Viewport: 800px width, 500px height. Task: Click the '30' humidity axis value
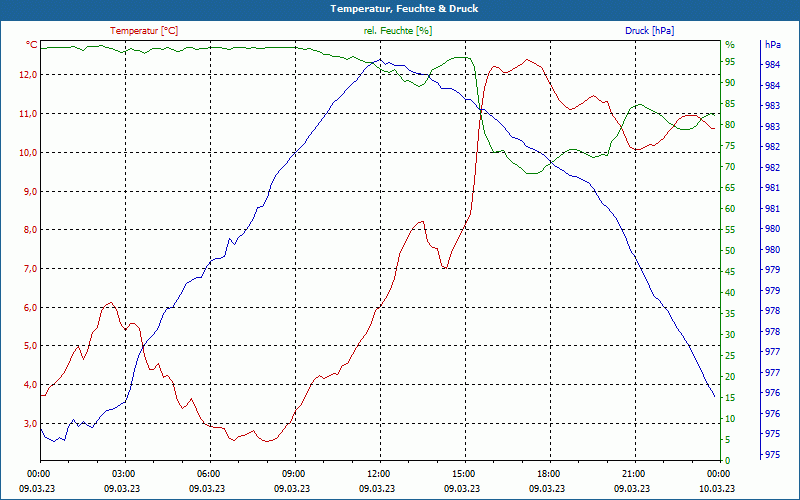pos(730,335)
